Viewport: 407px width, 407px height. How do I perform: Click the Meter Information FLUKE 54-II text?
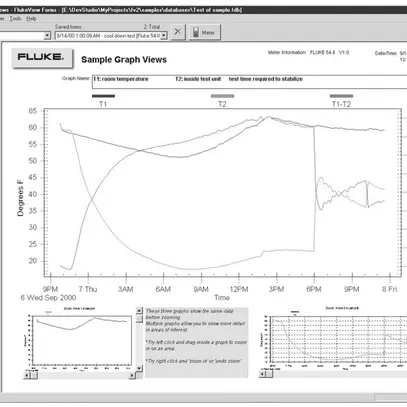[308, 52]
